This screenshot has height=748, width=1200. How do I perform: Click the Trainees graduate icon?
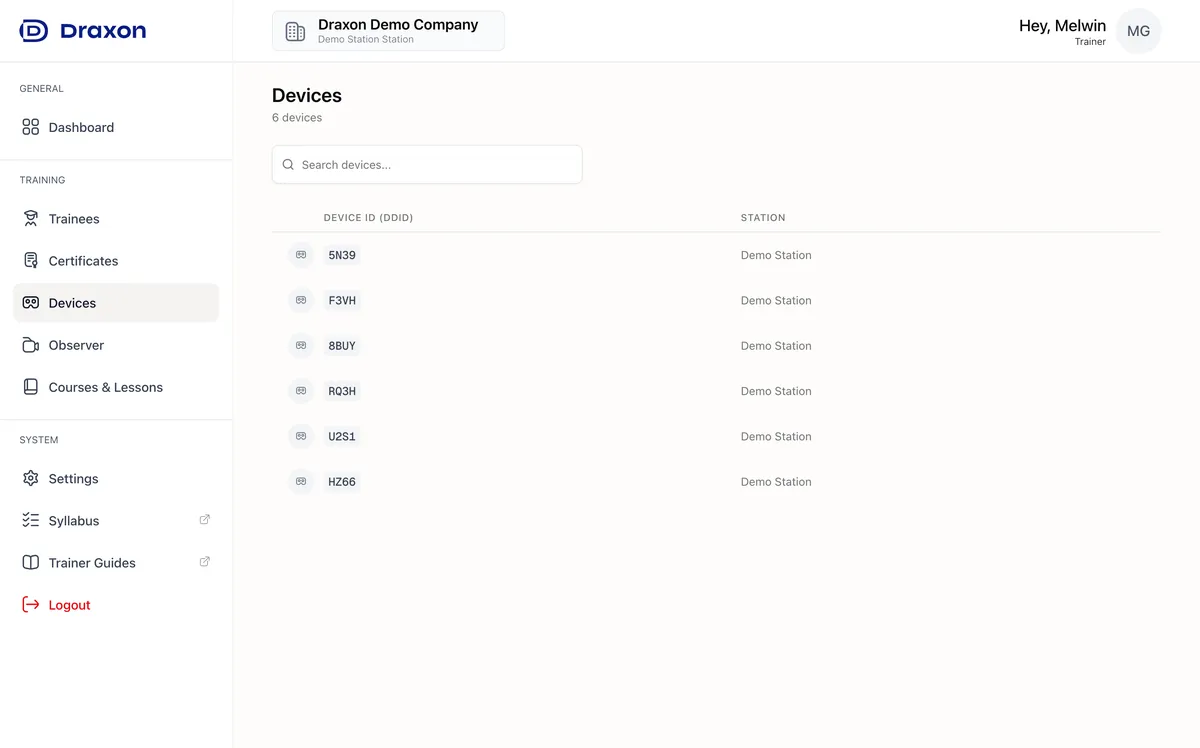[x=31, y=219]
